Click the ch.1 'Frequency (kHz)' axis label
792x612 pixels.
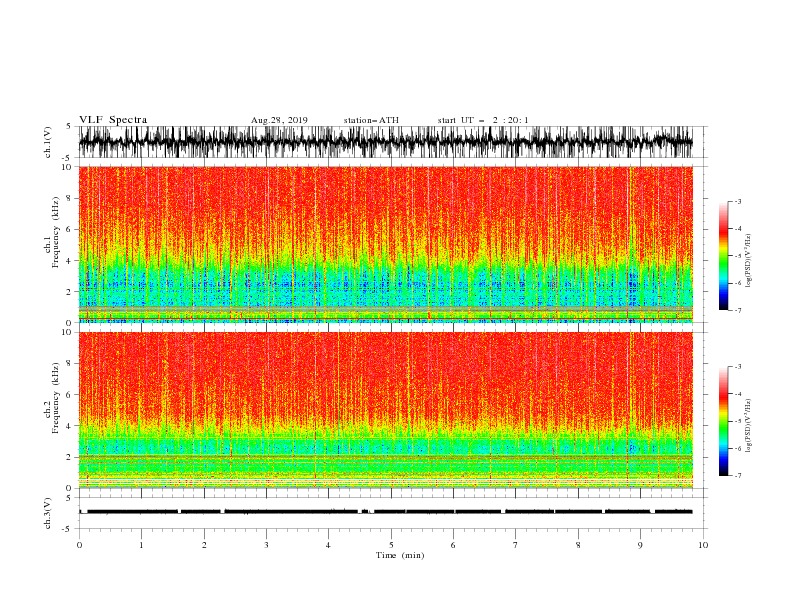click(56, 232)
